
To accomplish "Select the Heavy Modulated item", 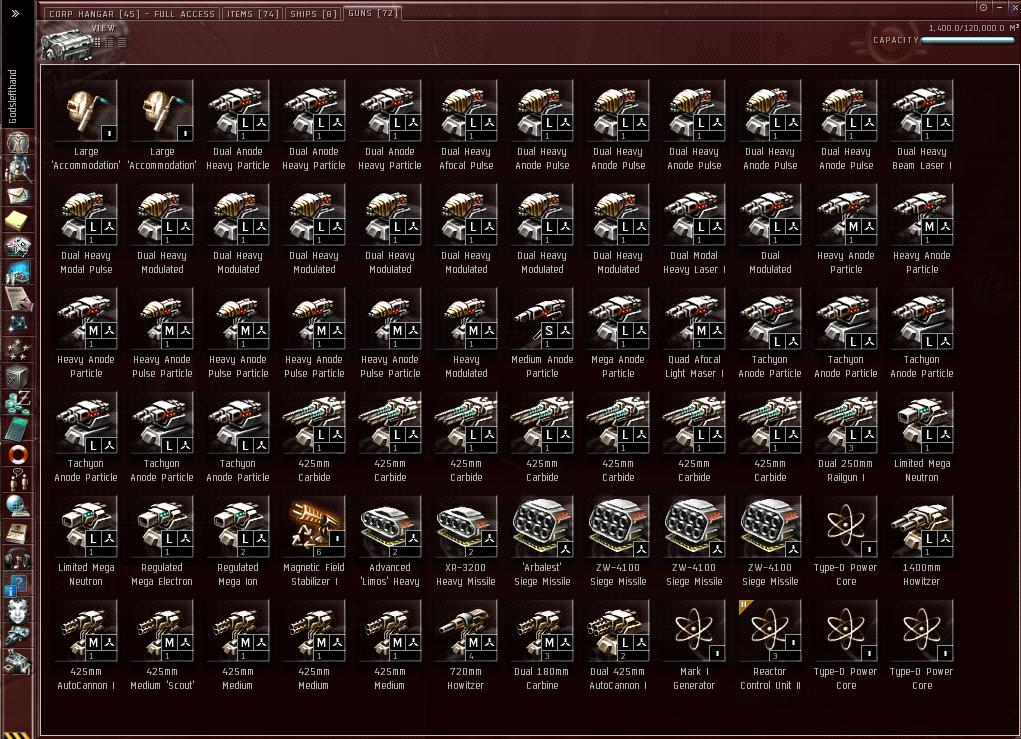I will [x=466, y=334].
